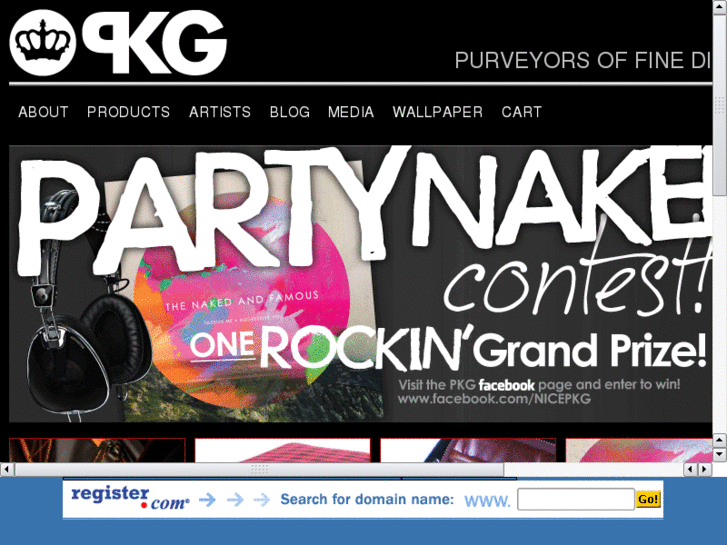Focus the www. domain name search field
727x545 pixels.
click(x=576, y=500)
